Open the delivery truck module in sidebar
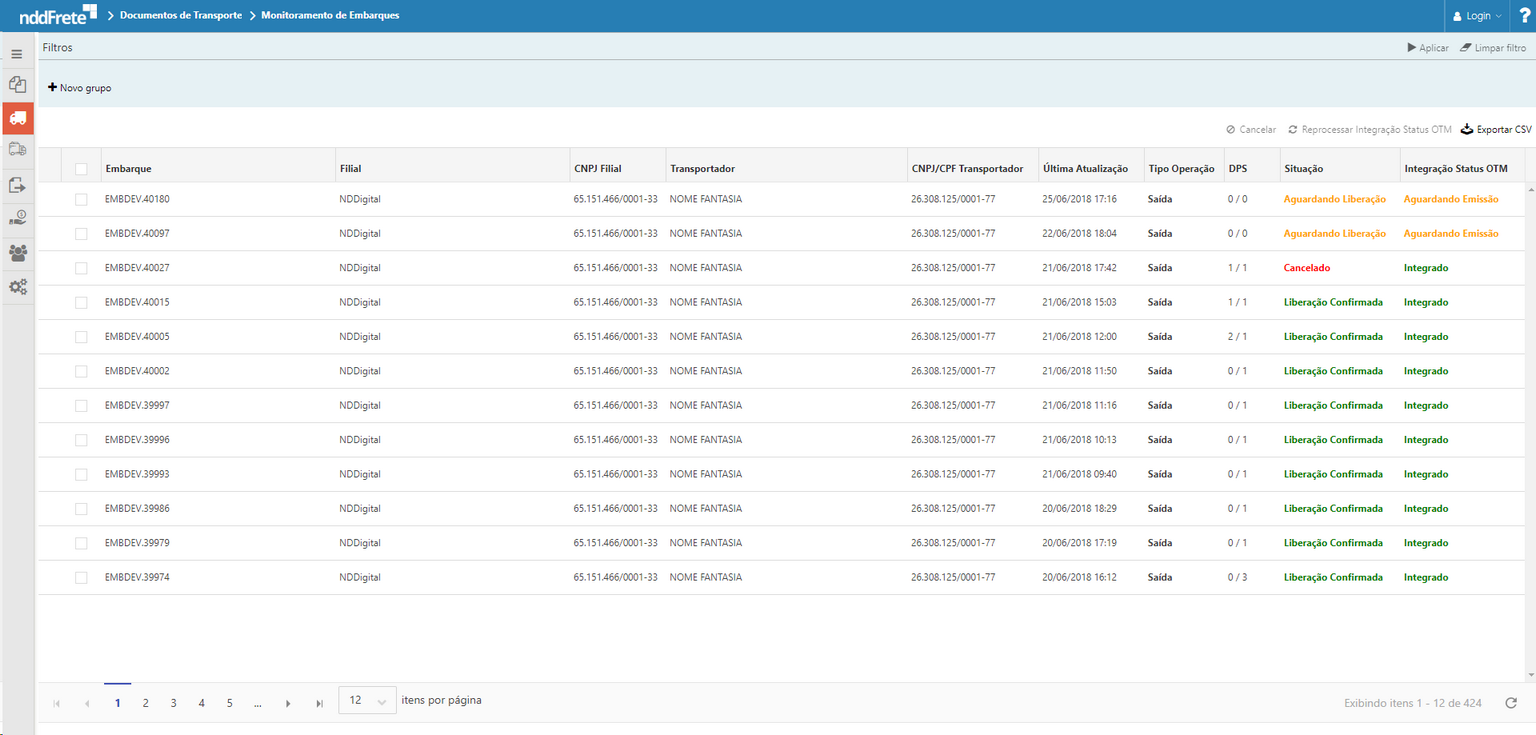 coord(16,149)
